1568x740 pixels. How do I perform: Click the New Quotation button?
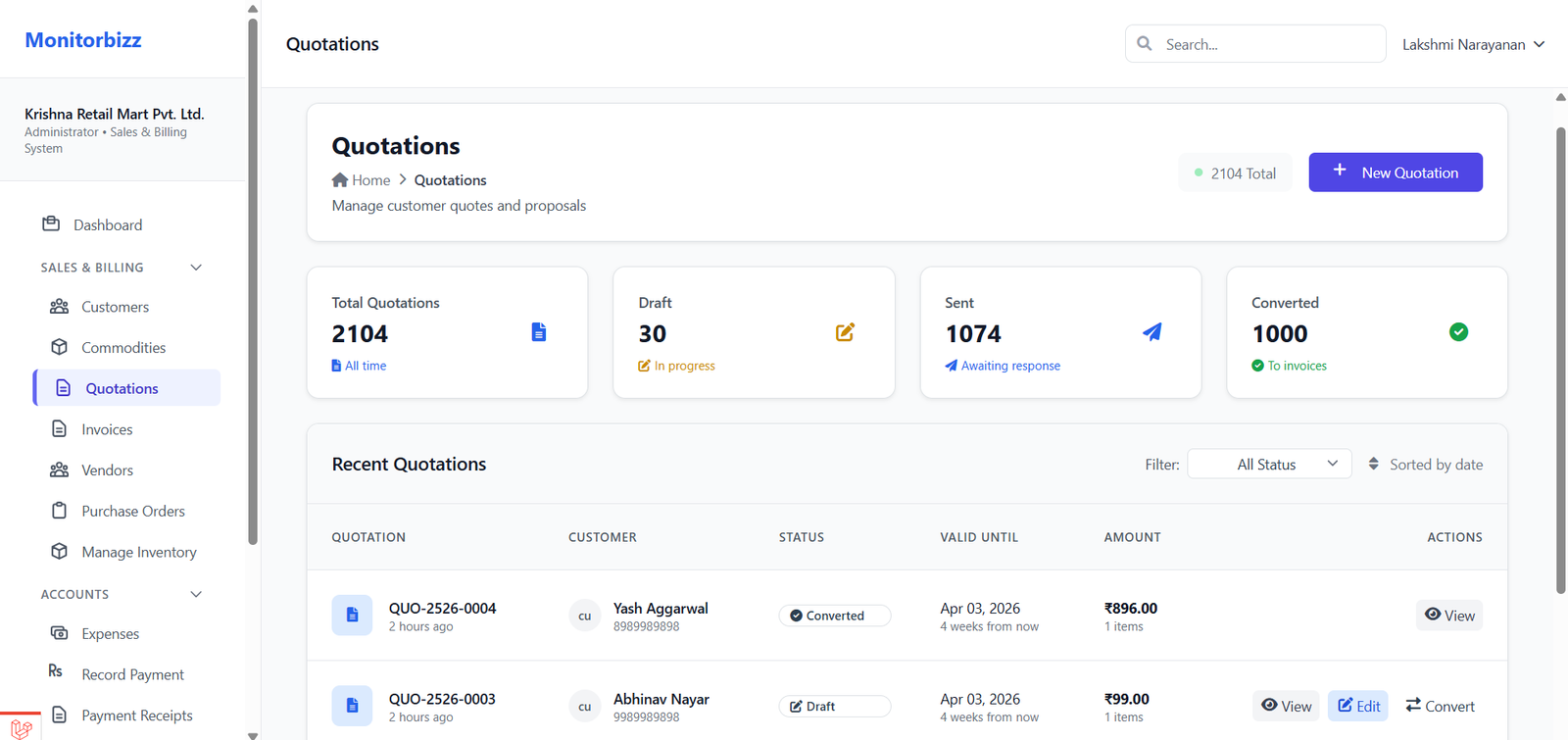pyautogui.click(x=1395, y=173)
